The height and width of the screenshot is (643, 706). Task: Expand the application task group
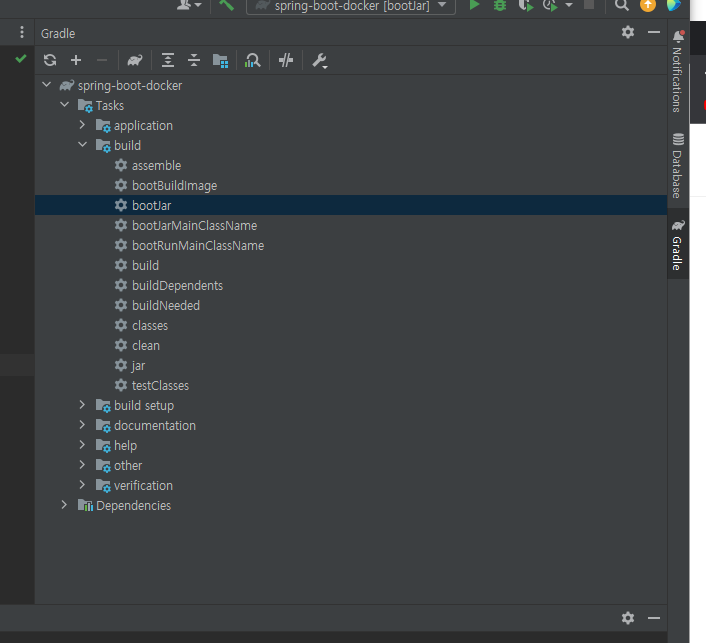click(82, 125)
